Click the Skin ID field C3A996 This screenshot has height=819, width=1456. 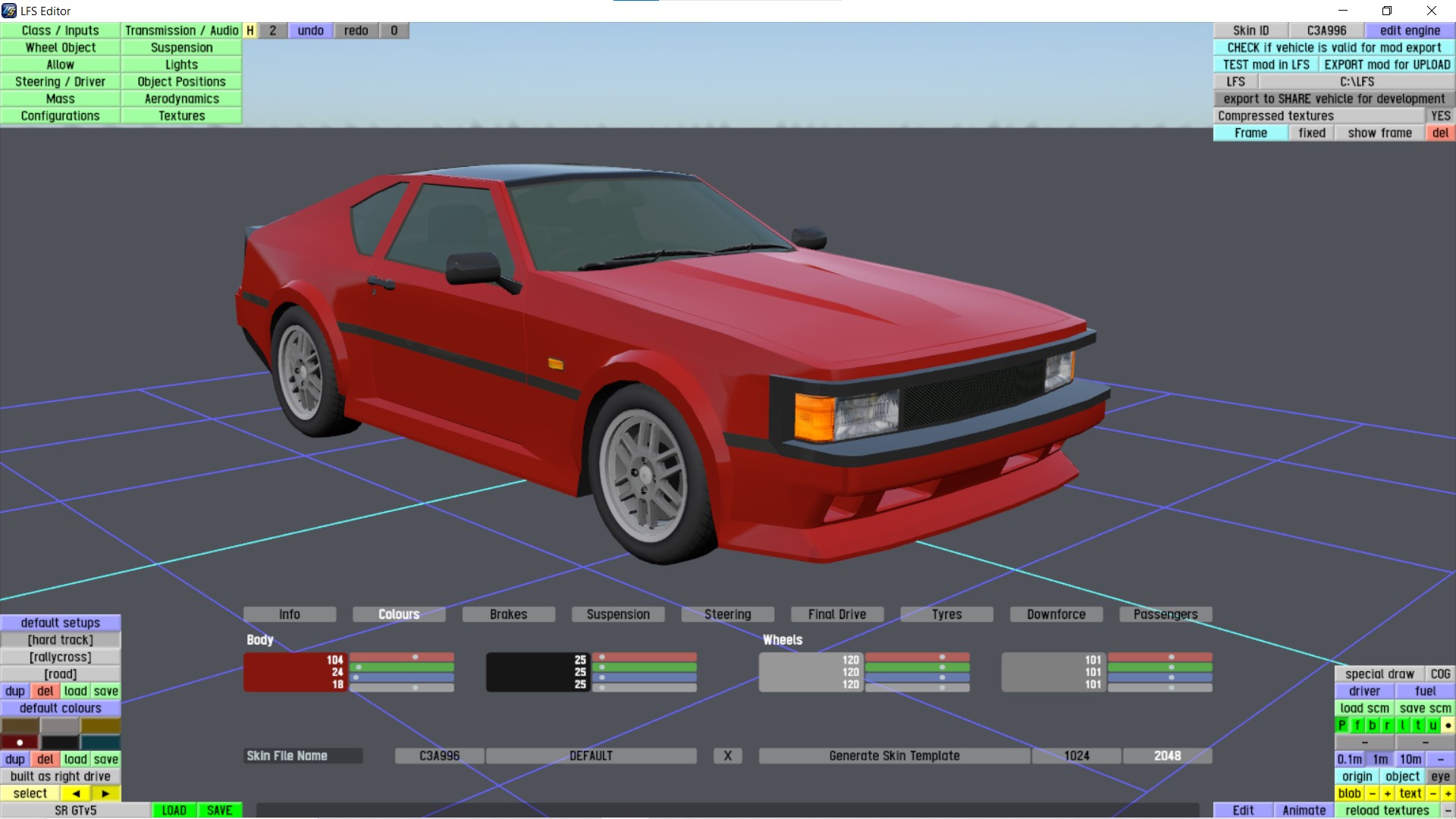pos(1326,30)
